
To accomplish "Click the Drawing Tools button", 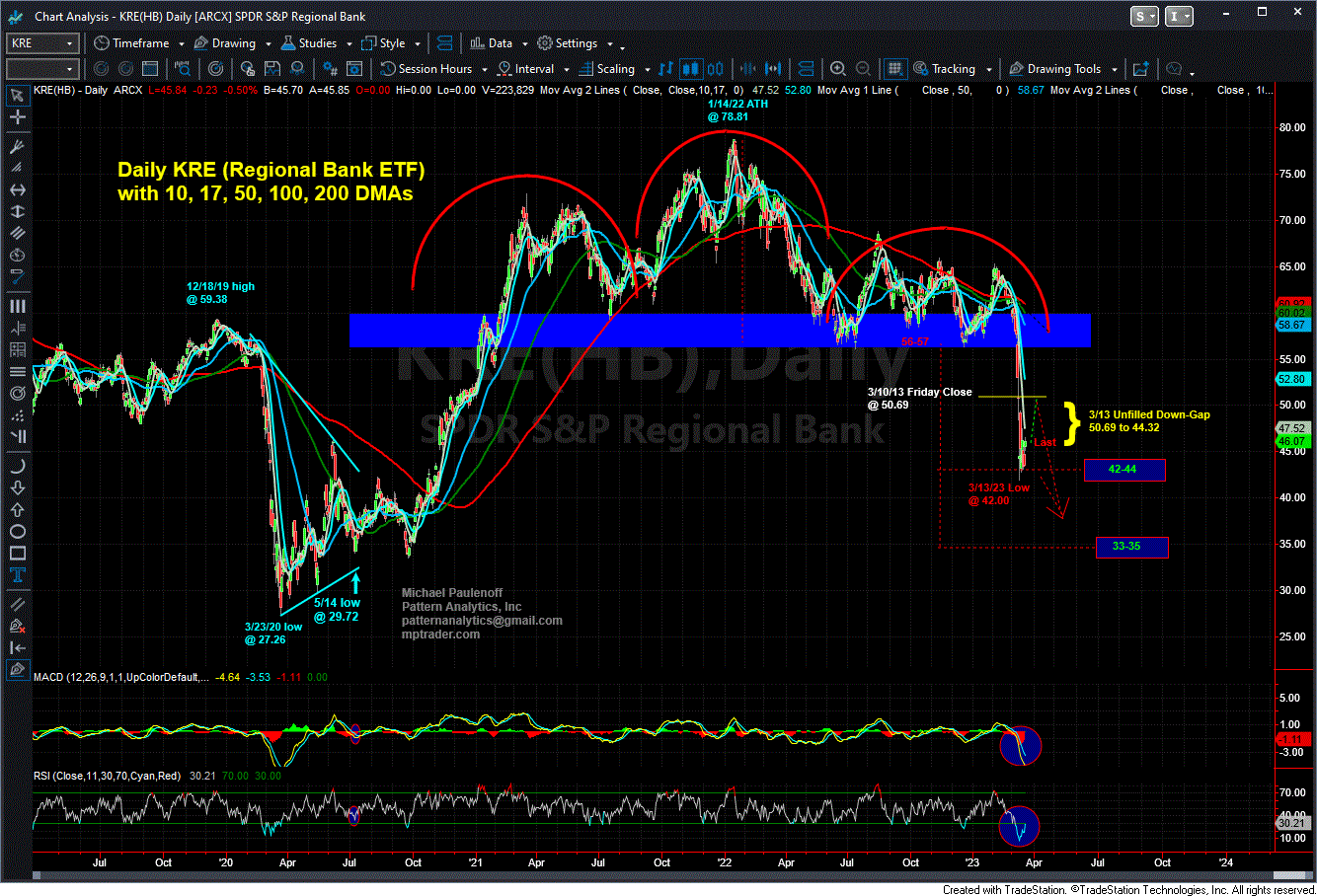I will pos(1054,69).
